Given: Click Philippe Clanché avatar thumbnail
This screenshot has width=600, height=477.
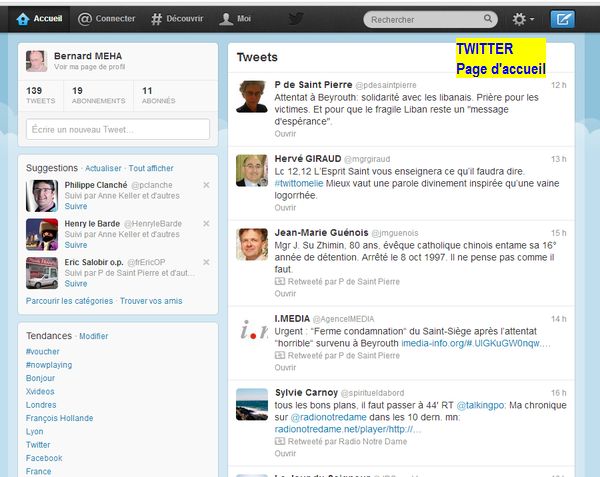Looking at the screenshot, I should point(42,196).
